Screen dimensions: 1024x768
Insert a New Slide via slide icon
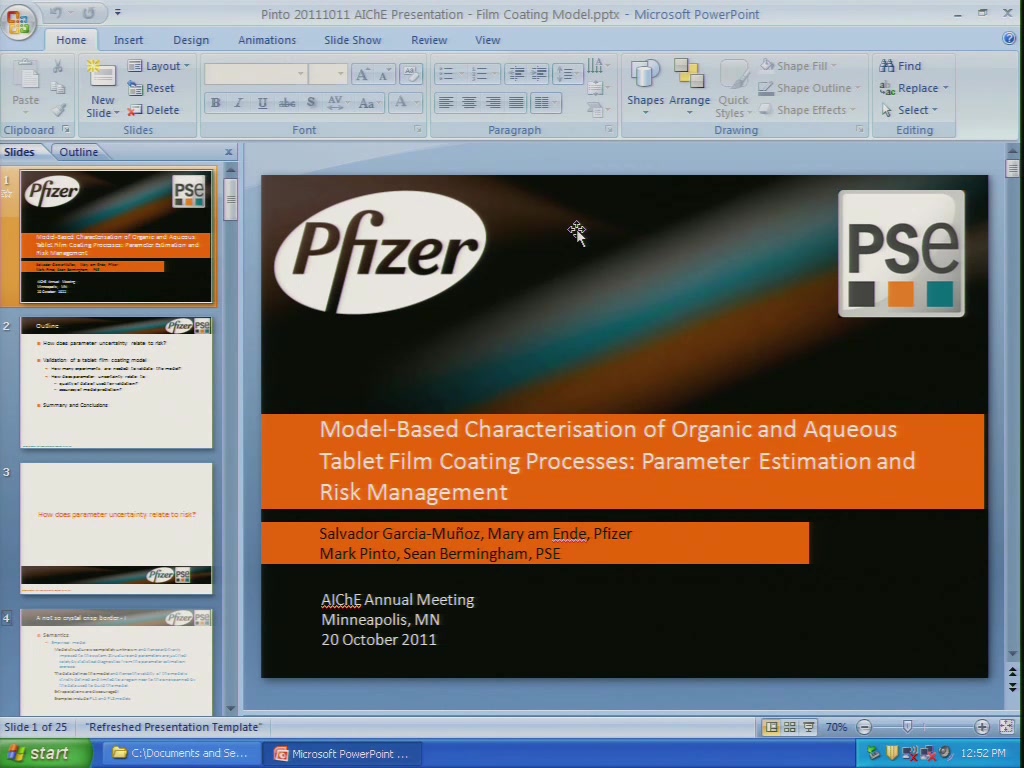pos(102,76)
